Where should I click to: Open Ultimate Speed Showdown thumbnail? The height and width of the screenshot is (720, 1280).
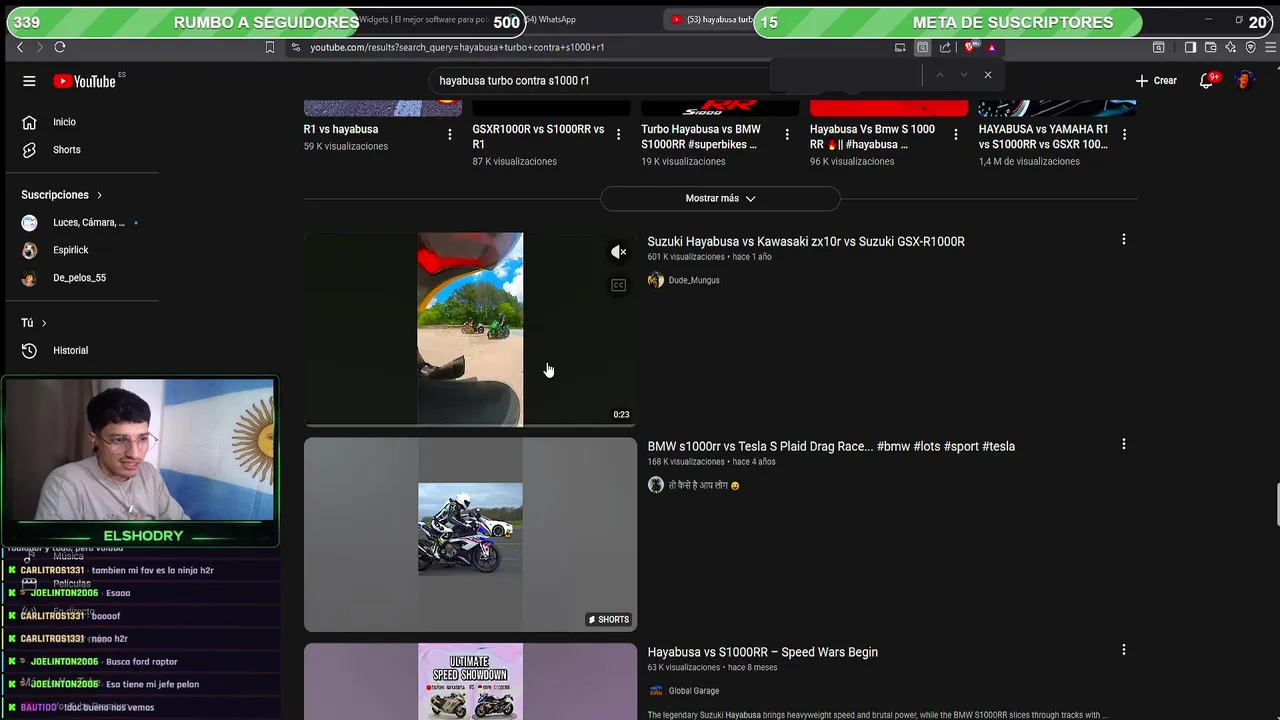(470, 681)
